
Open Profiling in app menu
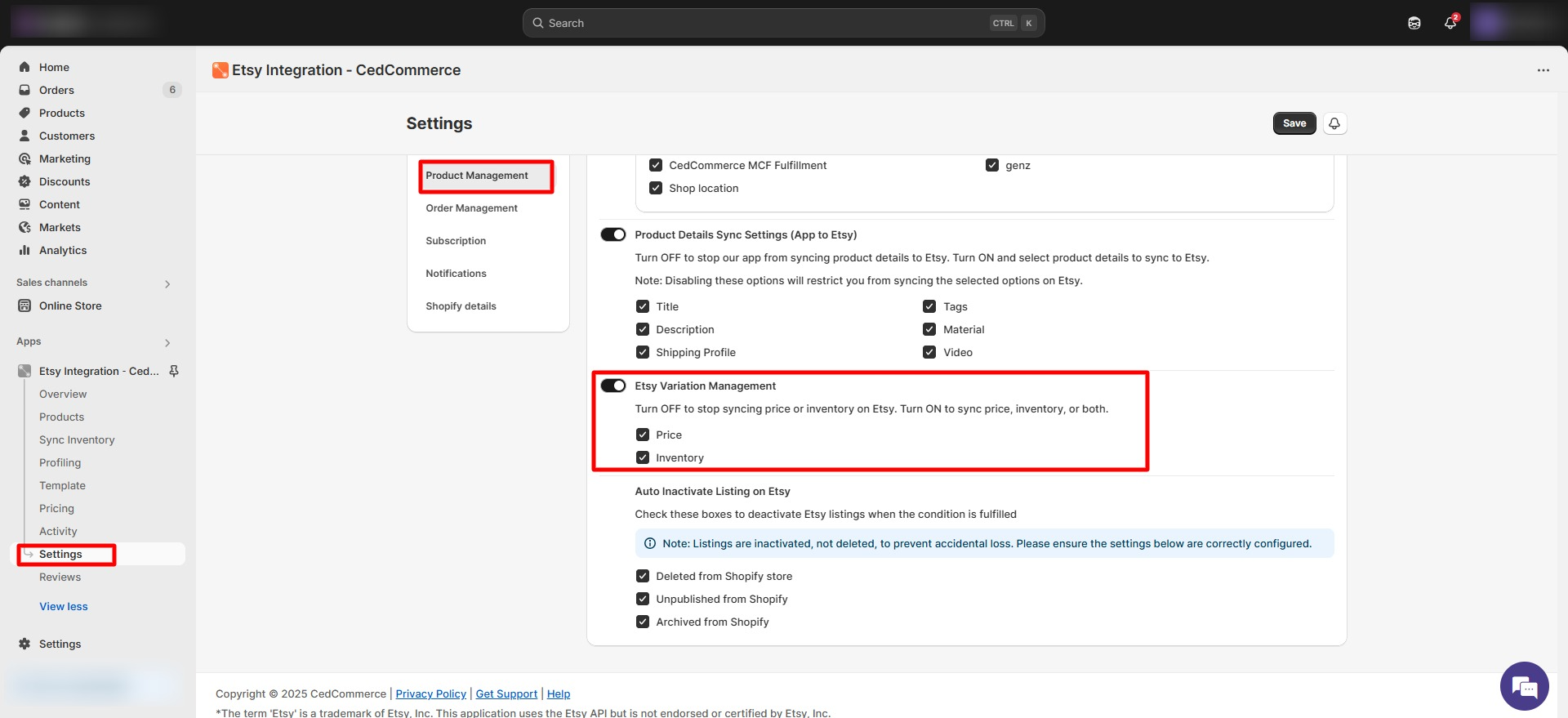(x=60, y=462)
